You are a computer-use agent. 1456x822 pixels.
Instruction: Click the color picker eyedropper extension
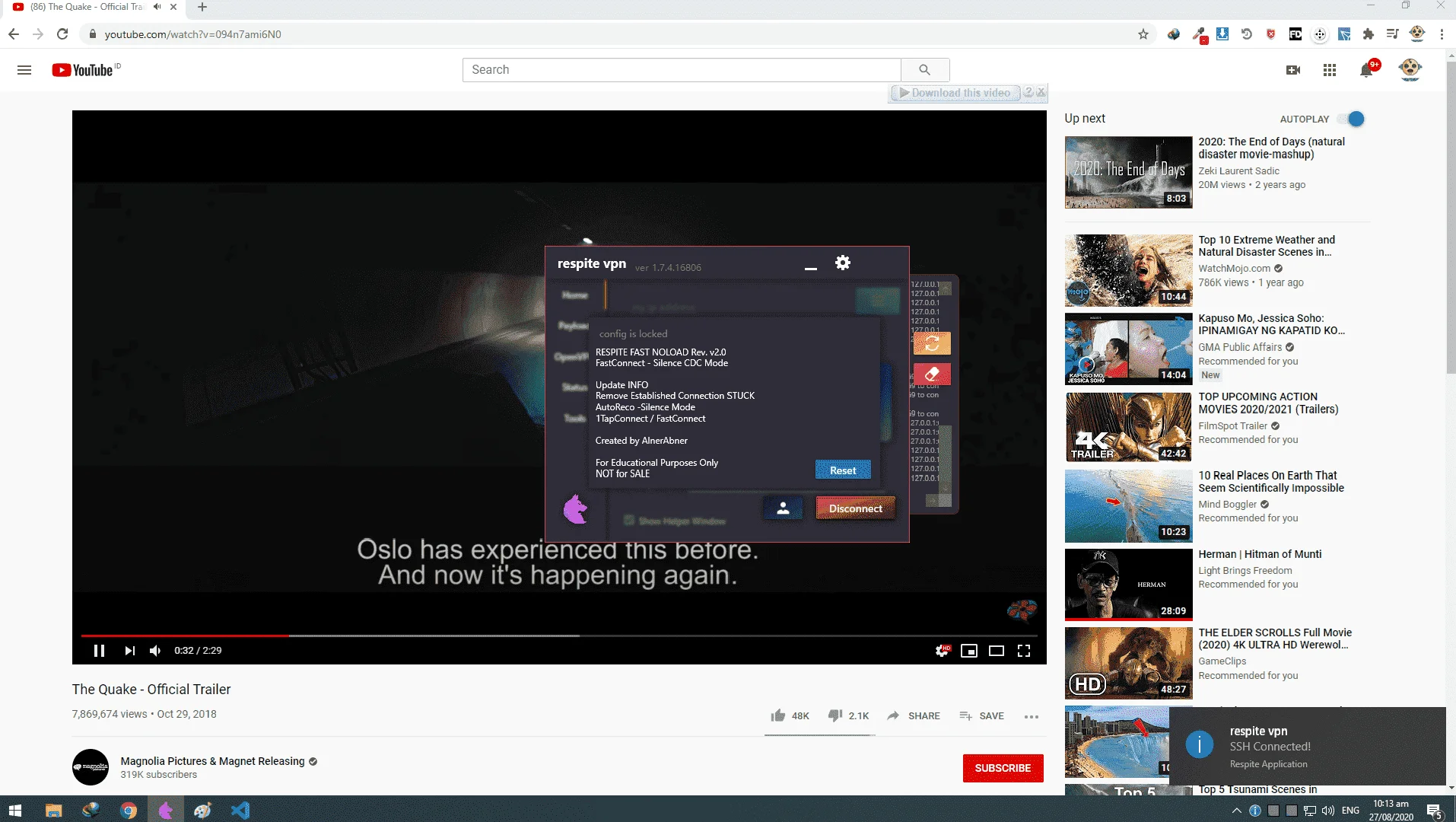1198,34
